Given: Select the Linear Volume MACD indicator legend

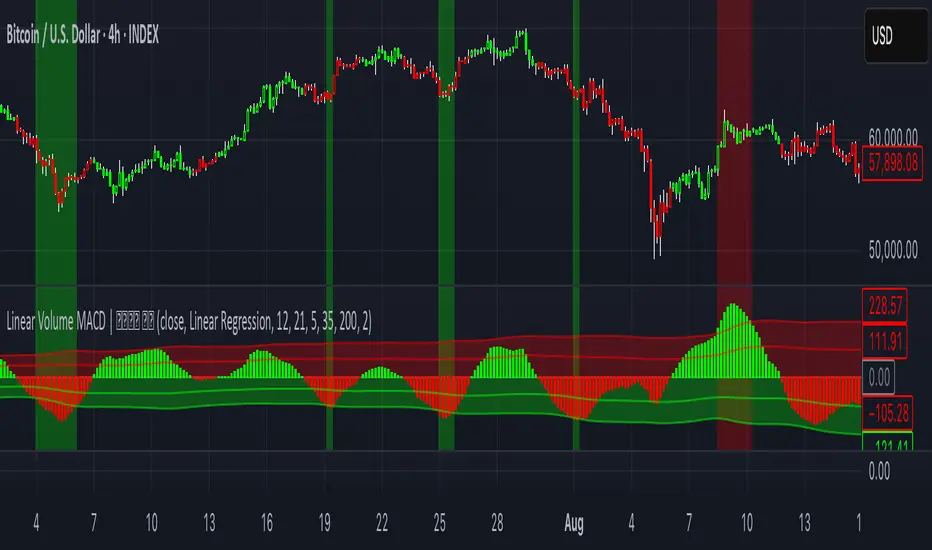Looking at the screenshot, I should click(189, 322).
